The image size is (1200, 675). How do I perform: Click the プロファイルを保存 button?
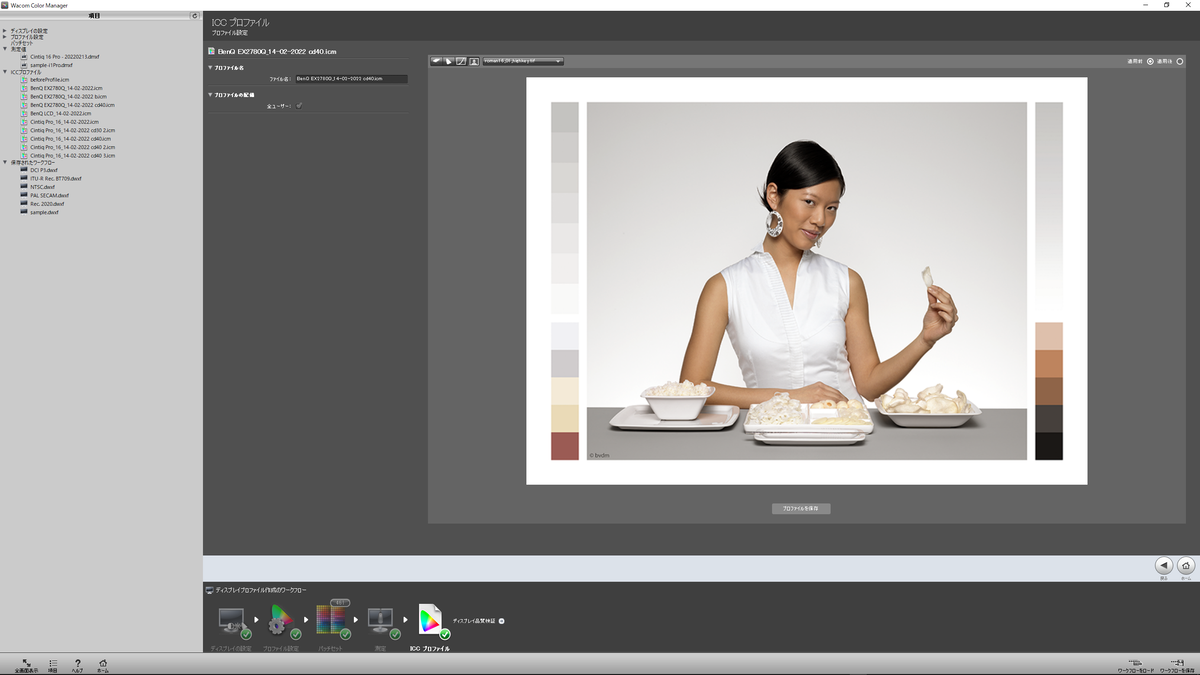click(801, 508)
